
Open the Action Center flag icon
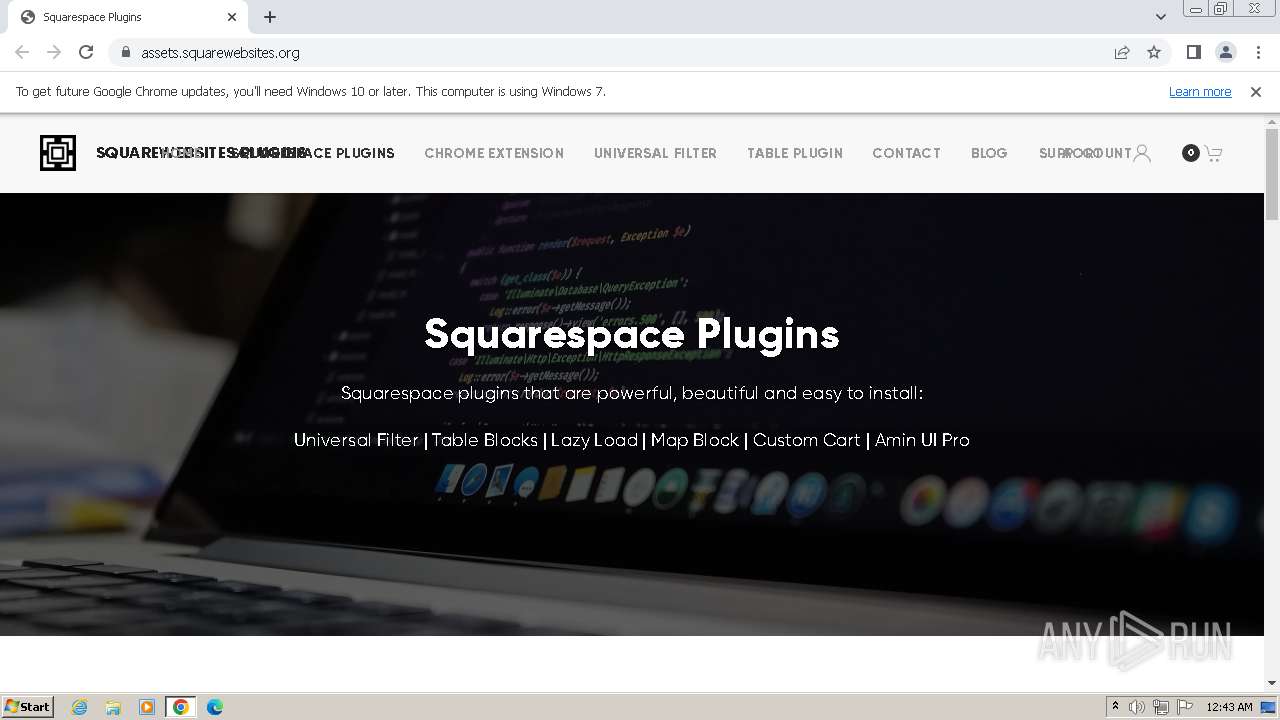pos(1185,707)
